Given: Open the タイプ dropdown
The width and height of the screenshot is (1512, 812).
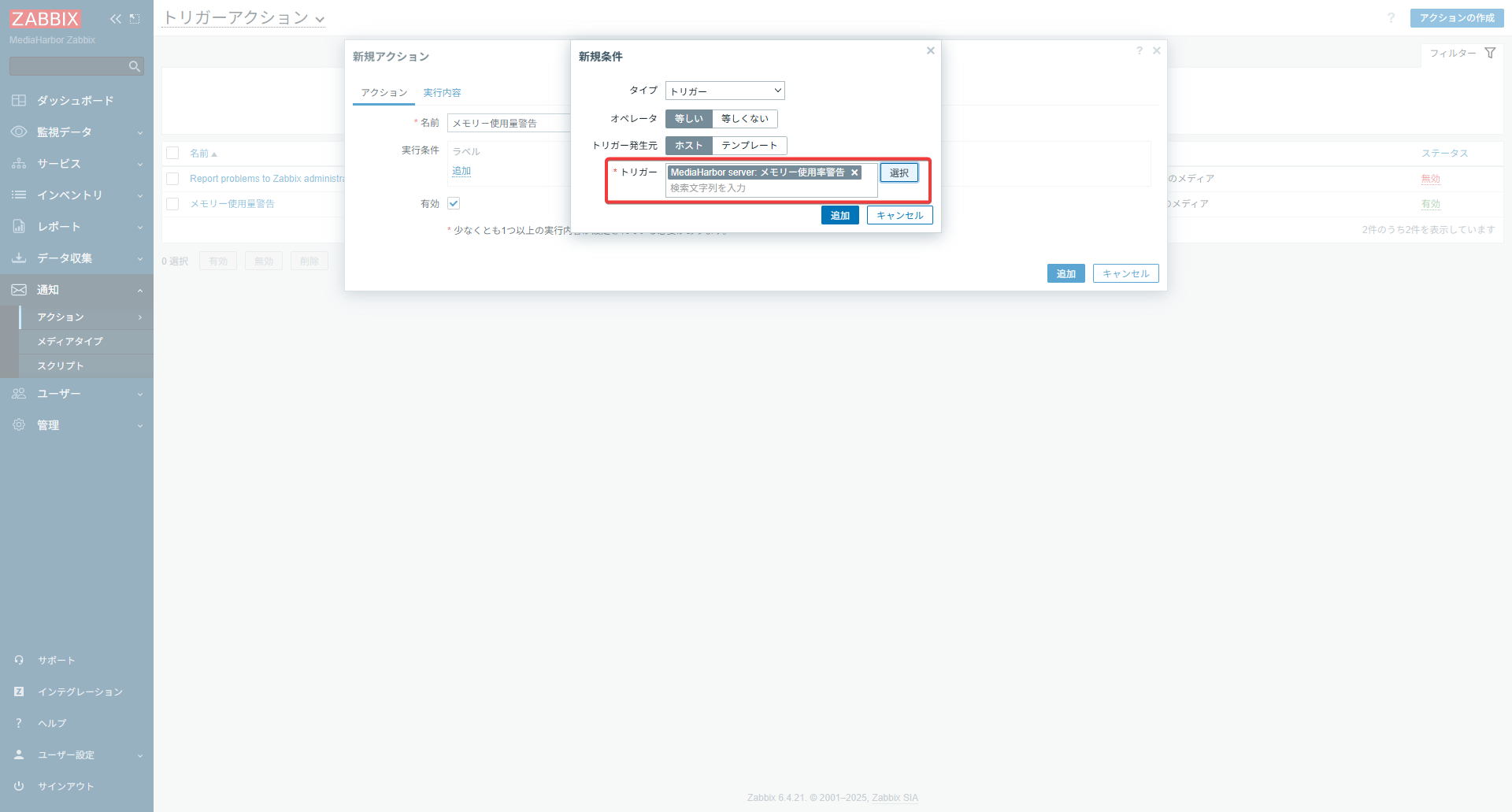Looking at the screenshot, I should 724,91.
